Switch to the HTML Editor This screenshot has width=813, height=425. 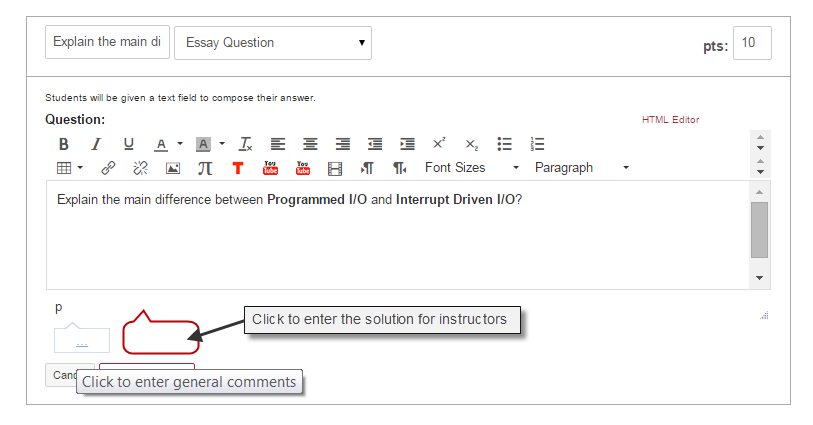(x=670, y=120)
